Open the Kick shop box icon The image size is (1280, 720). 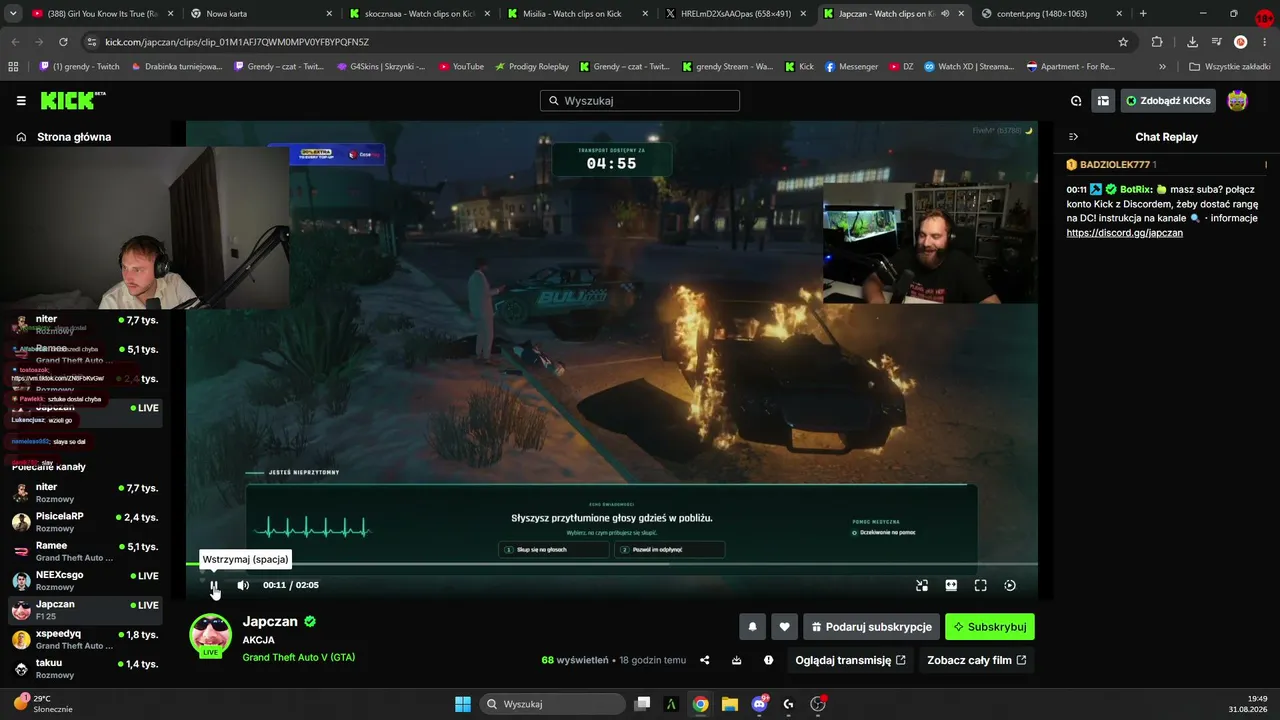pos(1103,101)
